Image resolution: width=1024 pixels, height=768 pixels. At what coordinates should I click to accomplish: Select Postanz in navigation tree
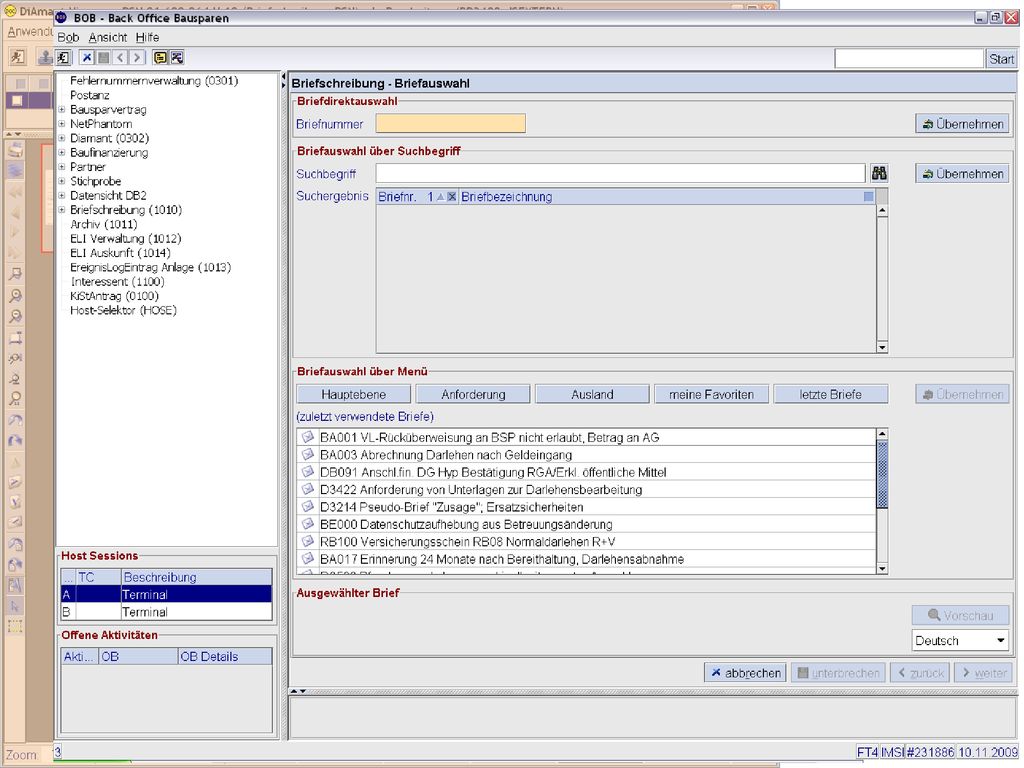click(x=89, y=95)
